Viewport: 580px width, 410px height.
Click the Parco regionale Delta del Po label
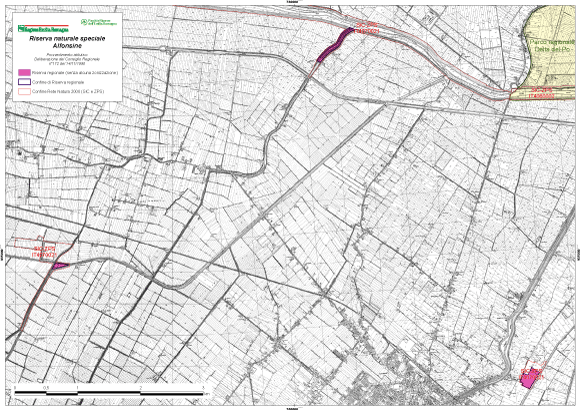551,46
